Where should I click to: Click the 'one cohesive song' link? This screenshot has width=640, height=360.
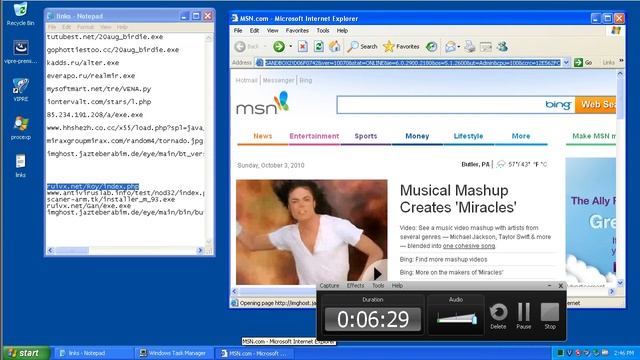(469, 246)
